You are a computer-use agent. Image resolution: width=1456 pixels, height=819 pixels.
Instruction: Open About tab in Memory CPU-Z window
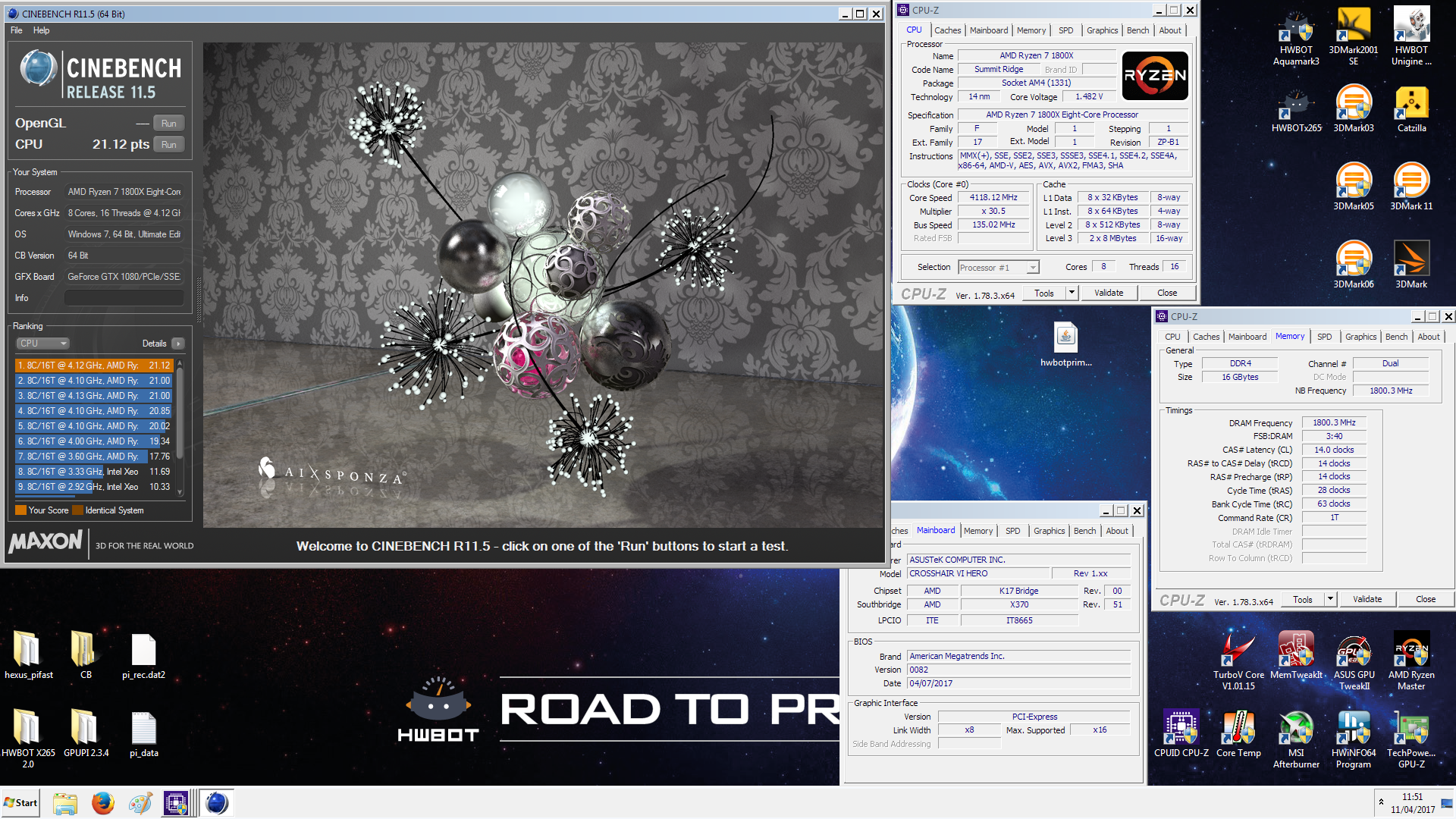1428,337
